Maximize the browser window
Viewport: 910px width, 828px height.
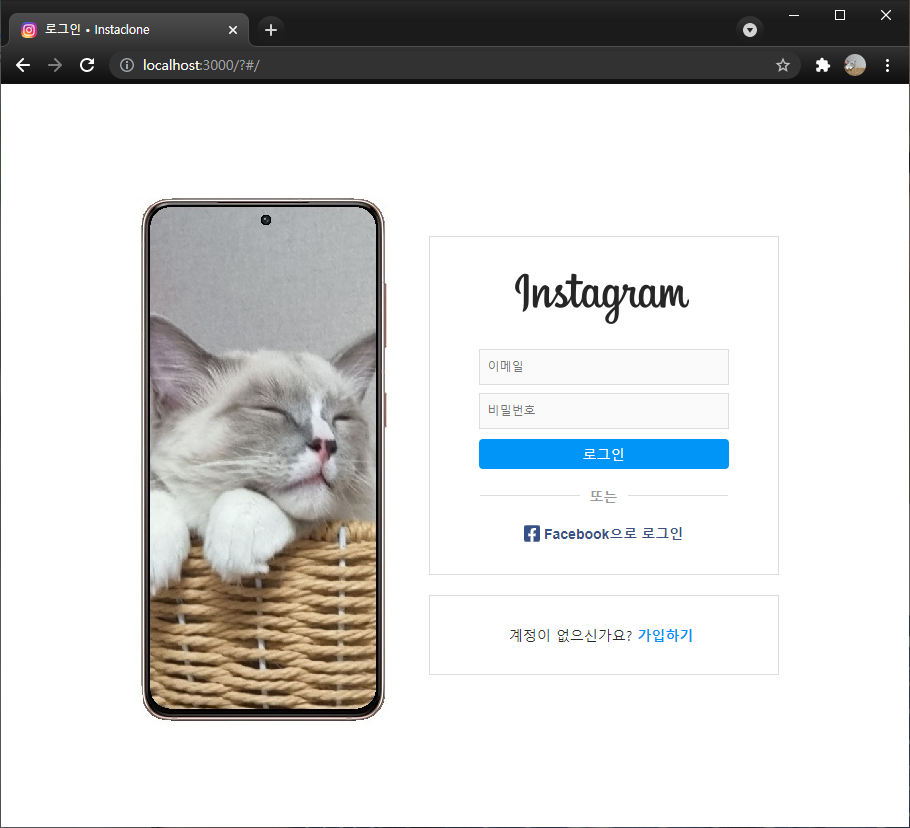tap(840, 15)
